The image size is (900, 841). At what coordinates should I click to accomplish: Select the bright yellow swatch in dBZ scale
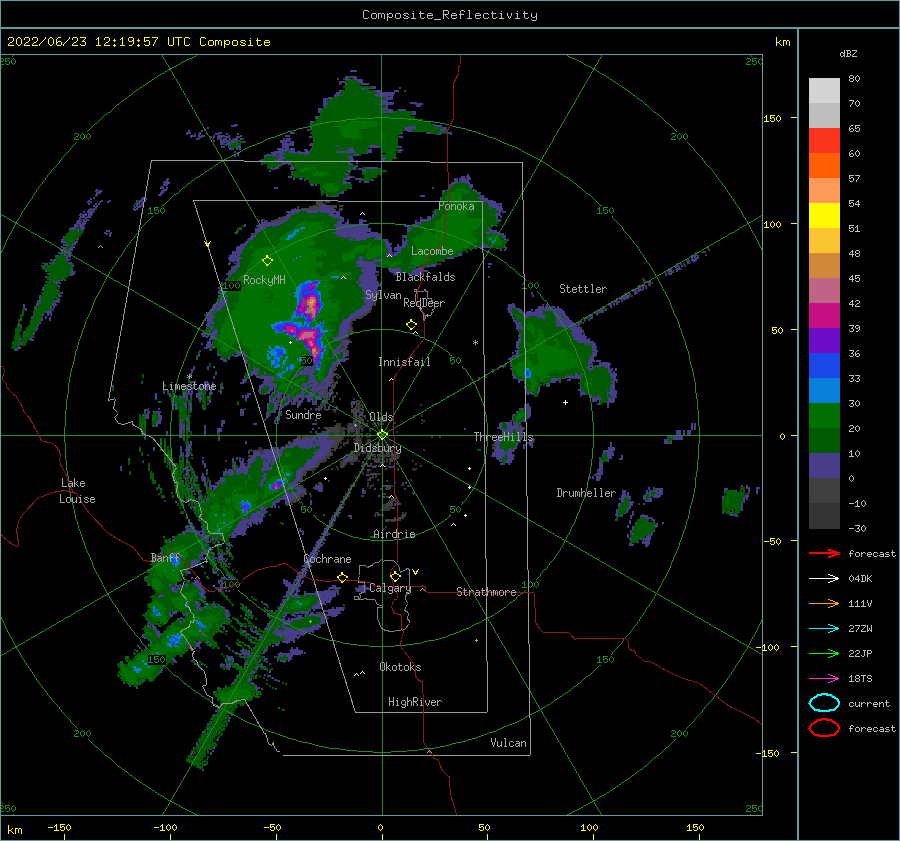[824, 215]
